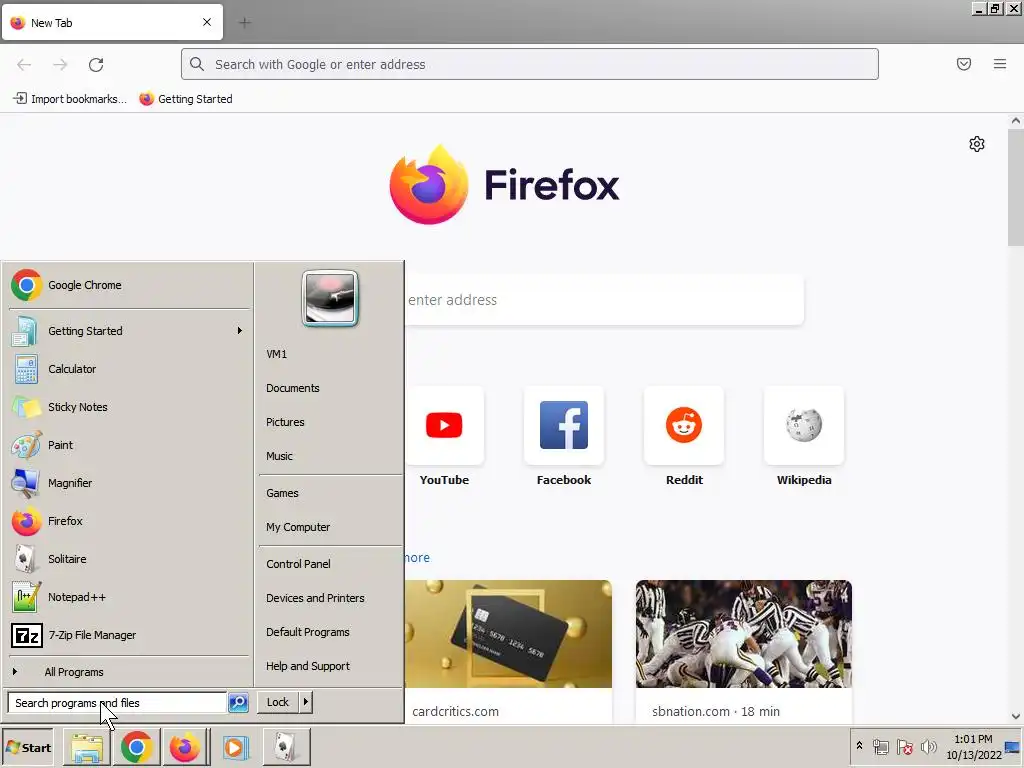
Task: Open Sticky Notes in the Start menu
Action: point(129,407)
